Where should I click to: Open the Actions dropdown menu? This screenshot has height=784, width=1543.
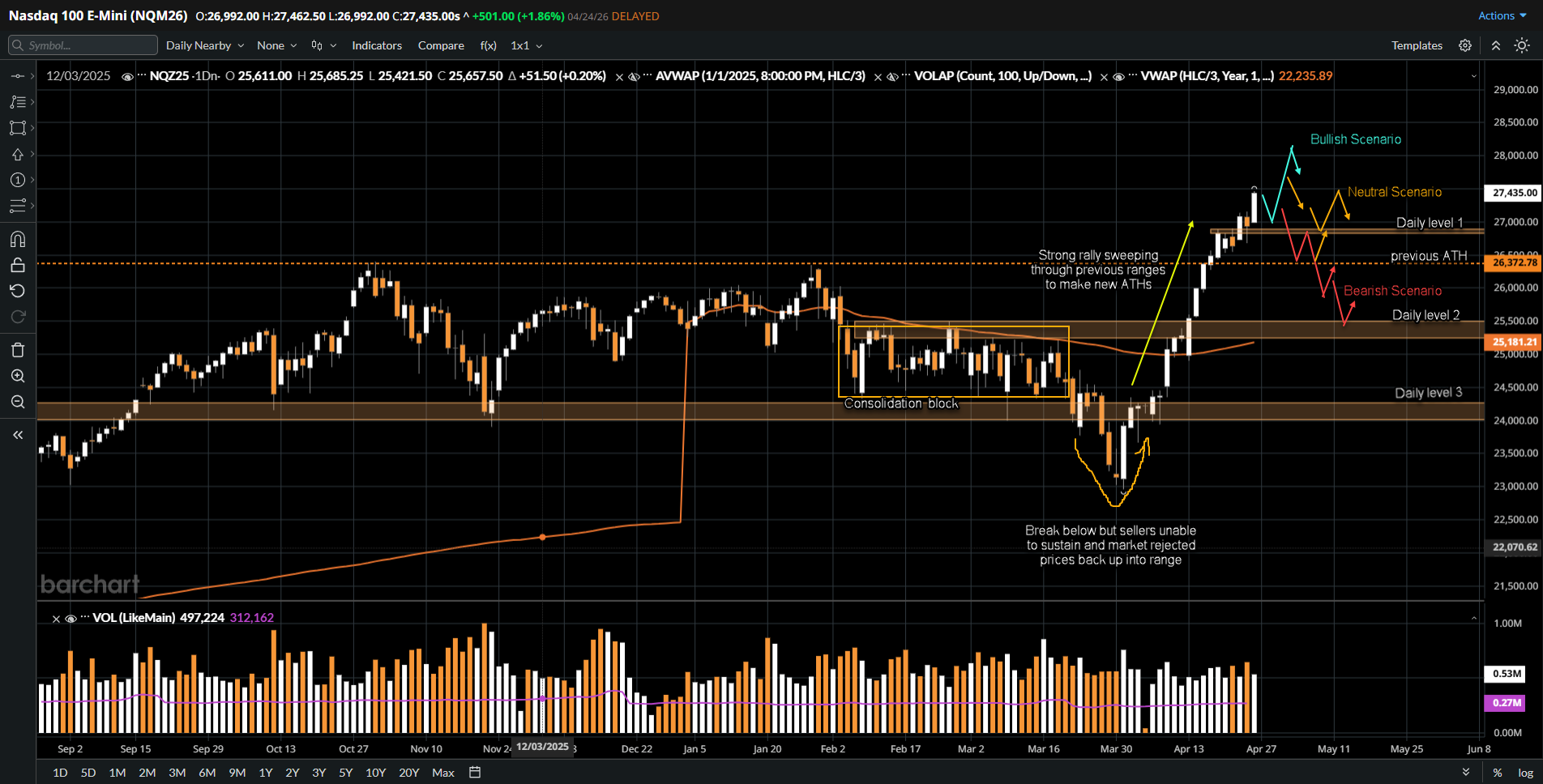[1502, 15]
